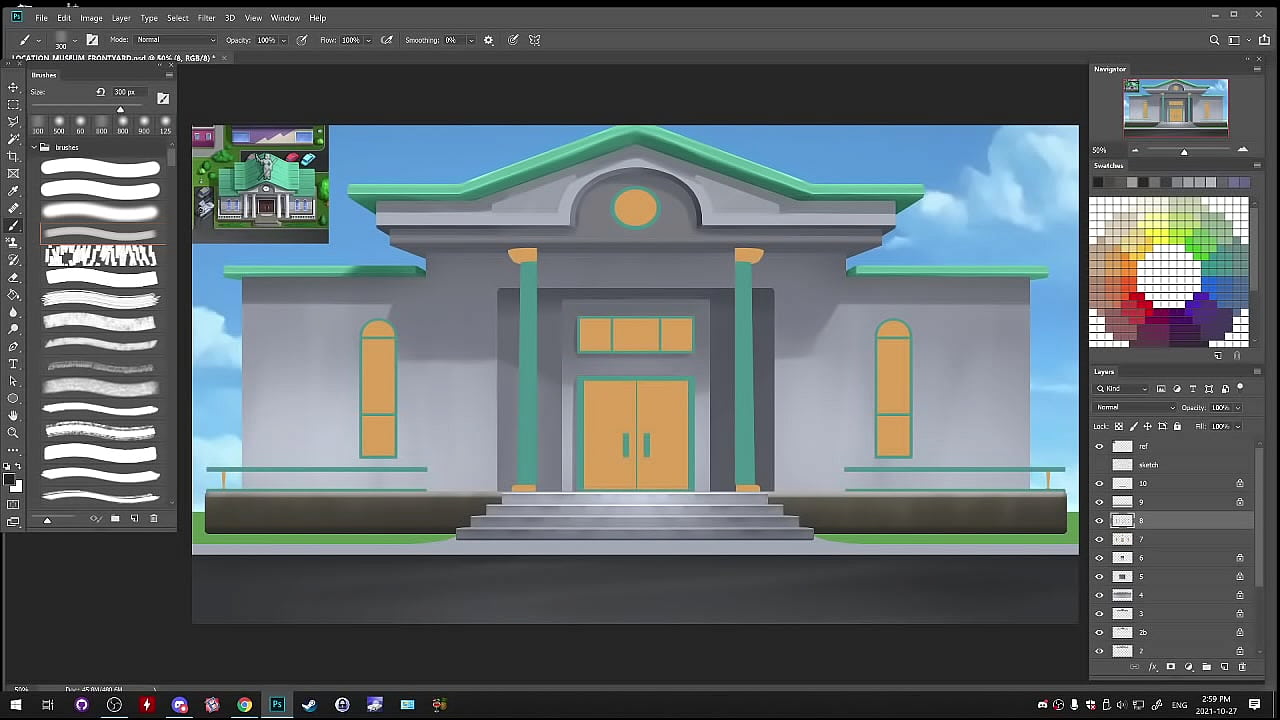This screenshot has height=720, width=1280.
Task: Select the Type tool
Action: [x=13, y=364]
